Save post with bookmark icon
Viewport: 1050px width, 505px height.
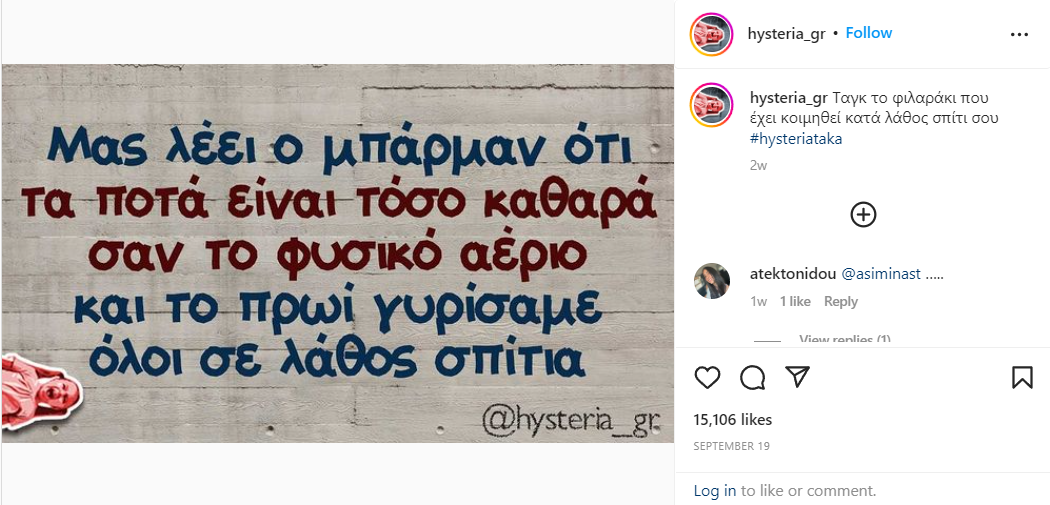[1022, 378]
